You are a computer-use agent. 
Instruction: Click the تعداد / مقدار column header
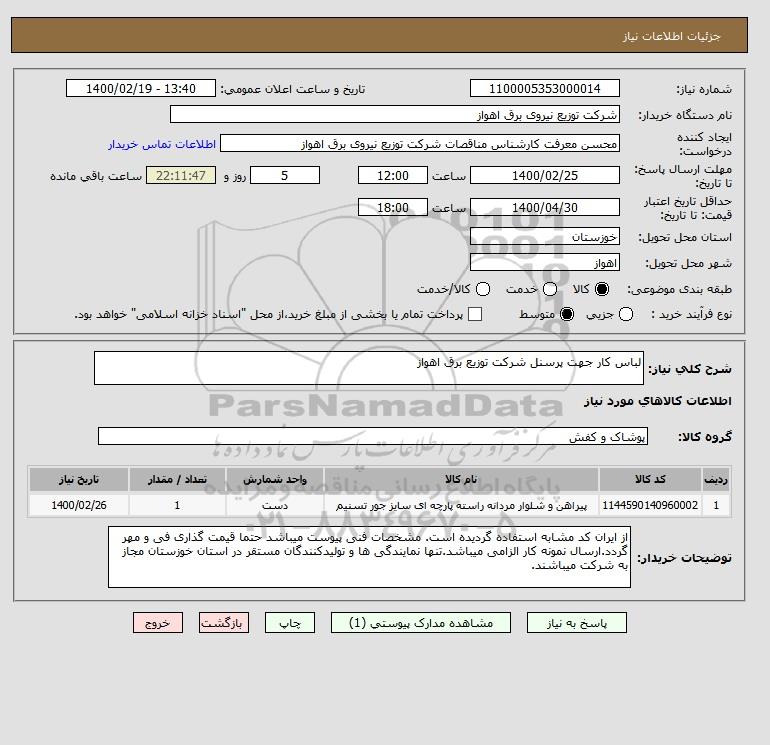coord(177,479)
